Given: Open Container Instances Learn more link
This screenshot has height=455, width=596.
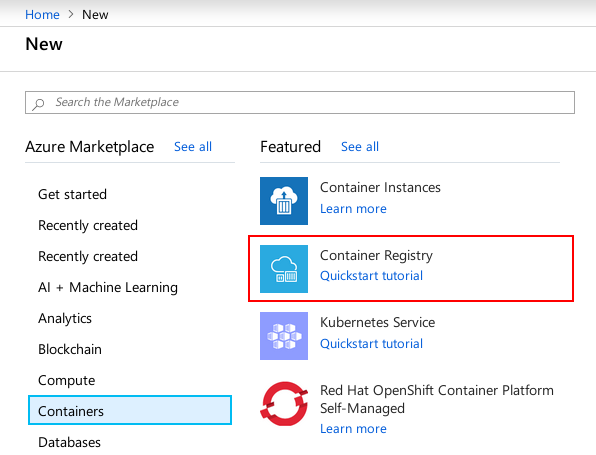Looking at the screenshot, I should pos(353,209).
